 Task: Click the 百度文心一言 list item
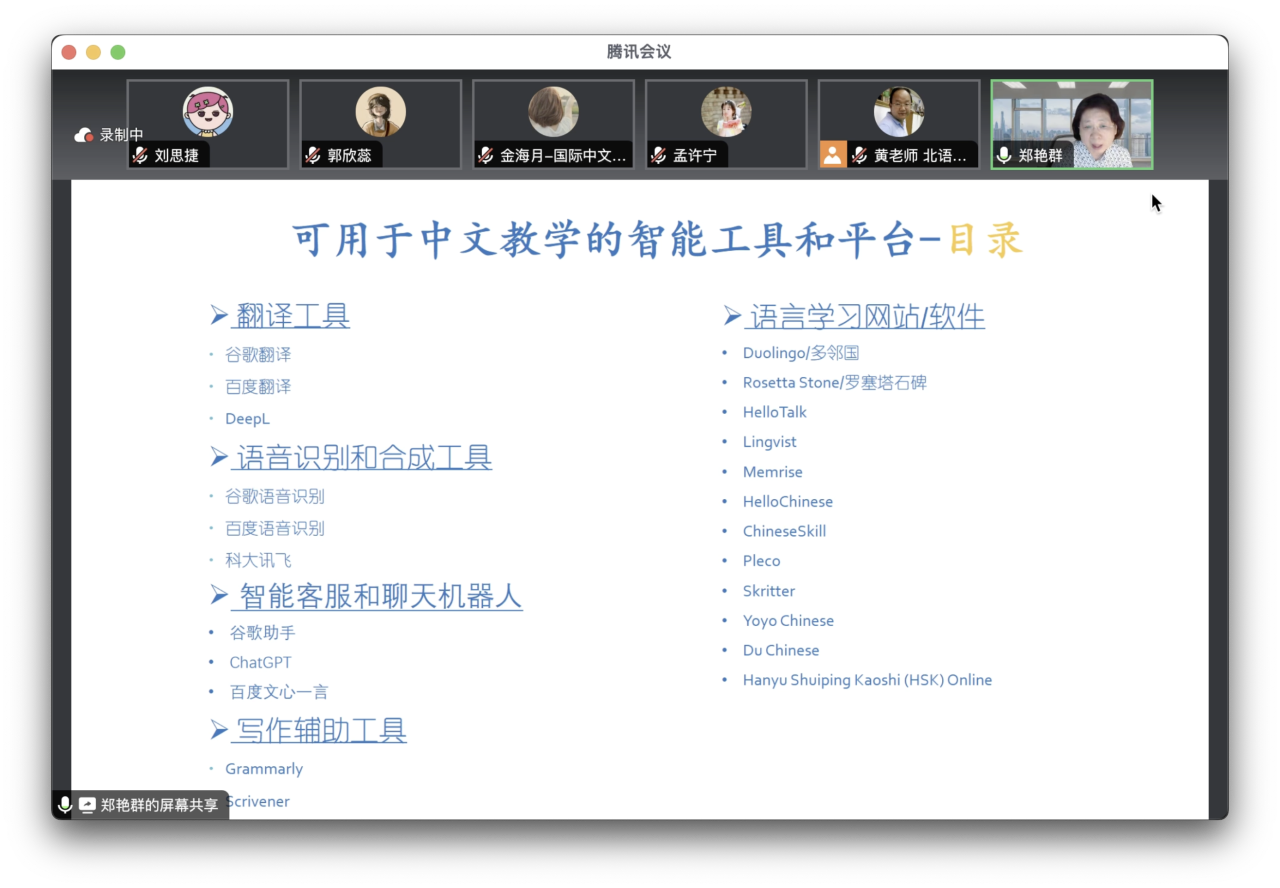coord(279,692)
